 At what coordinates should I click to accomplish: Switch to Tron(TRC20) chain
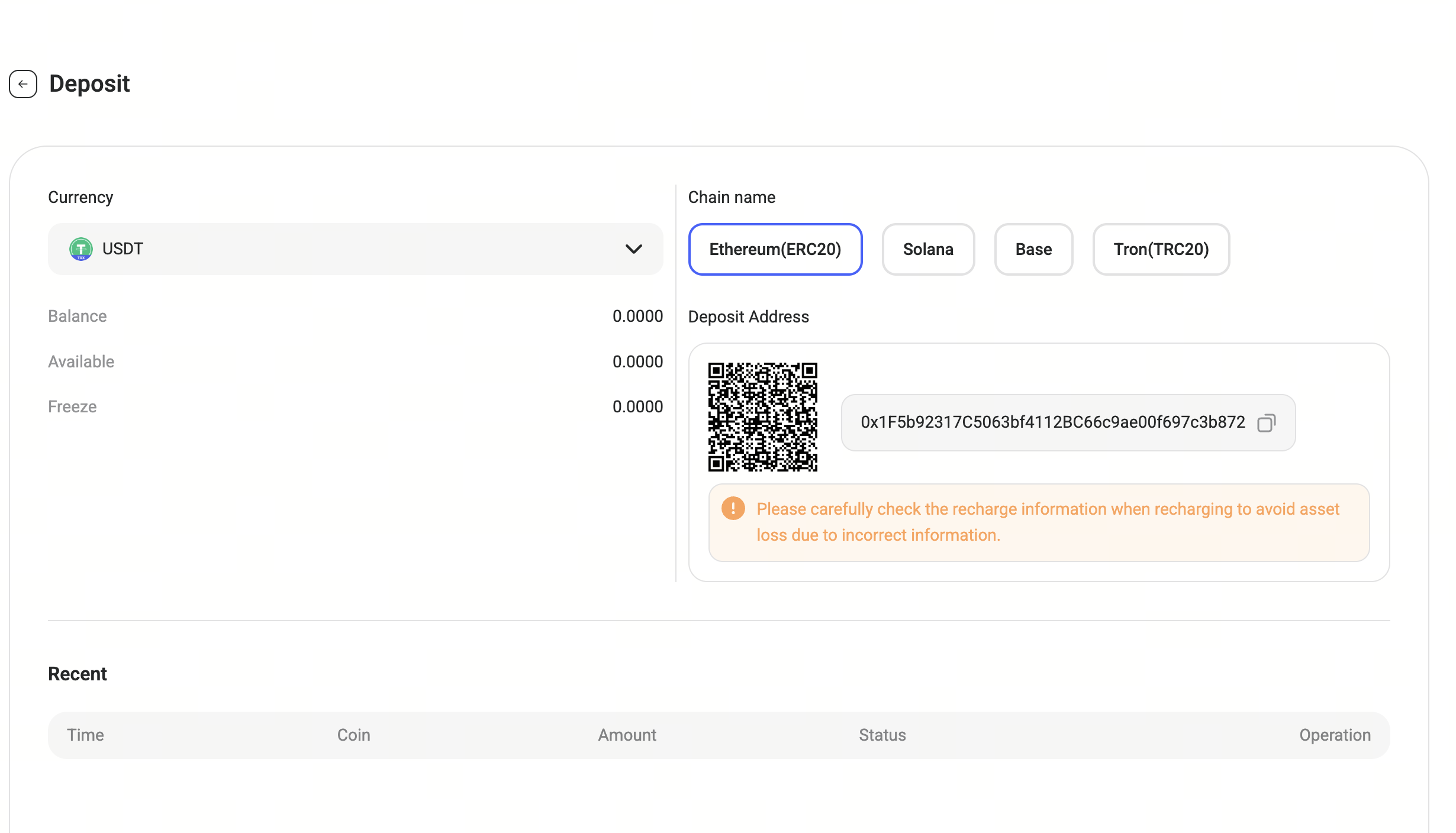tap(1161, 249)
